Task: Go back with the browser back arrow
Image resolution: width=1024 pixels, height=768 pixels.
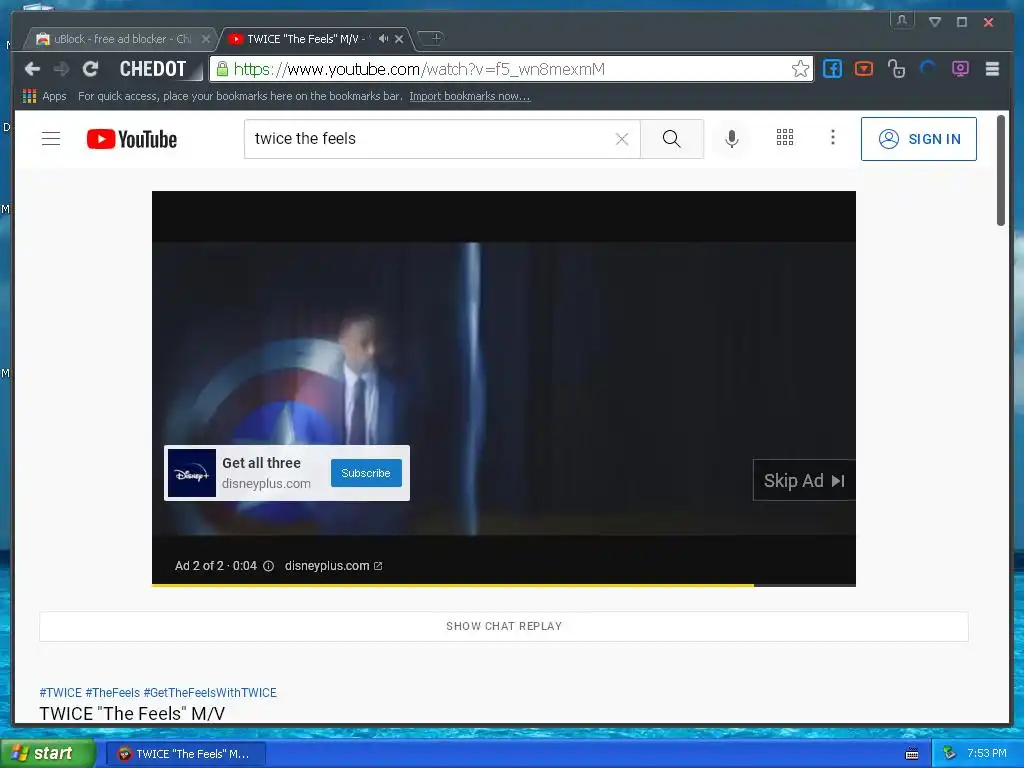Action: [32, 69]
